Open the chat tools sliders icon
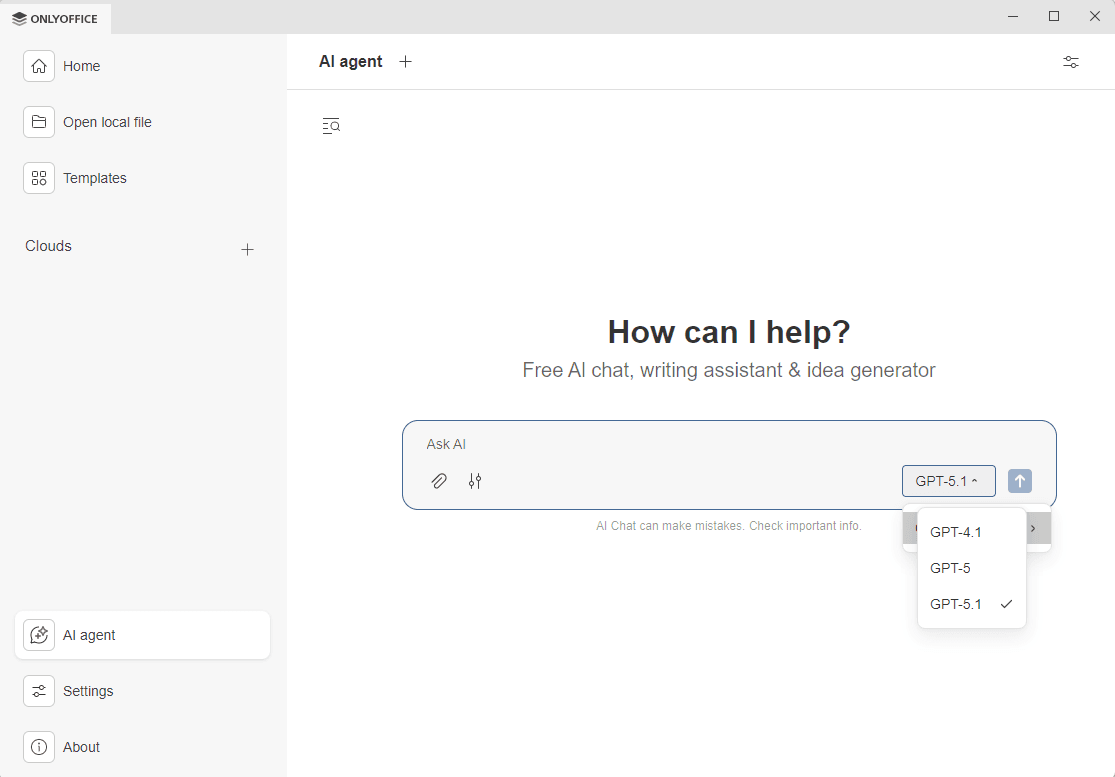 pos(475,481)
